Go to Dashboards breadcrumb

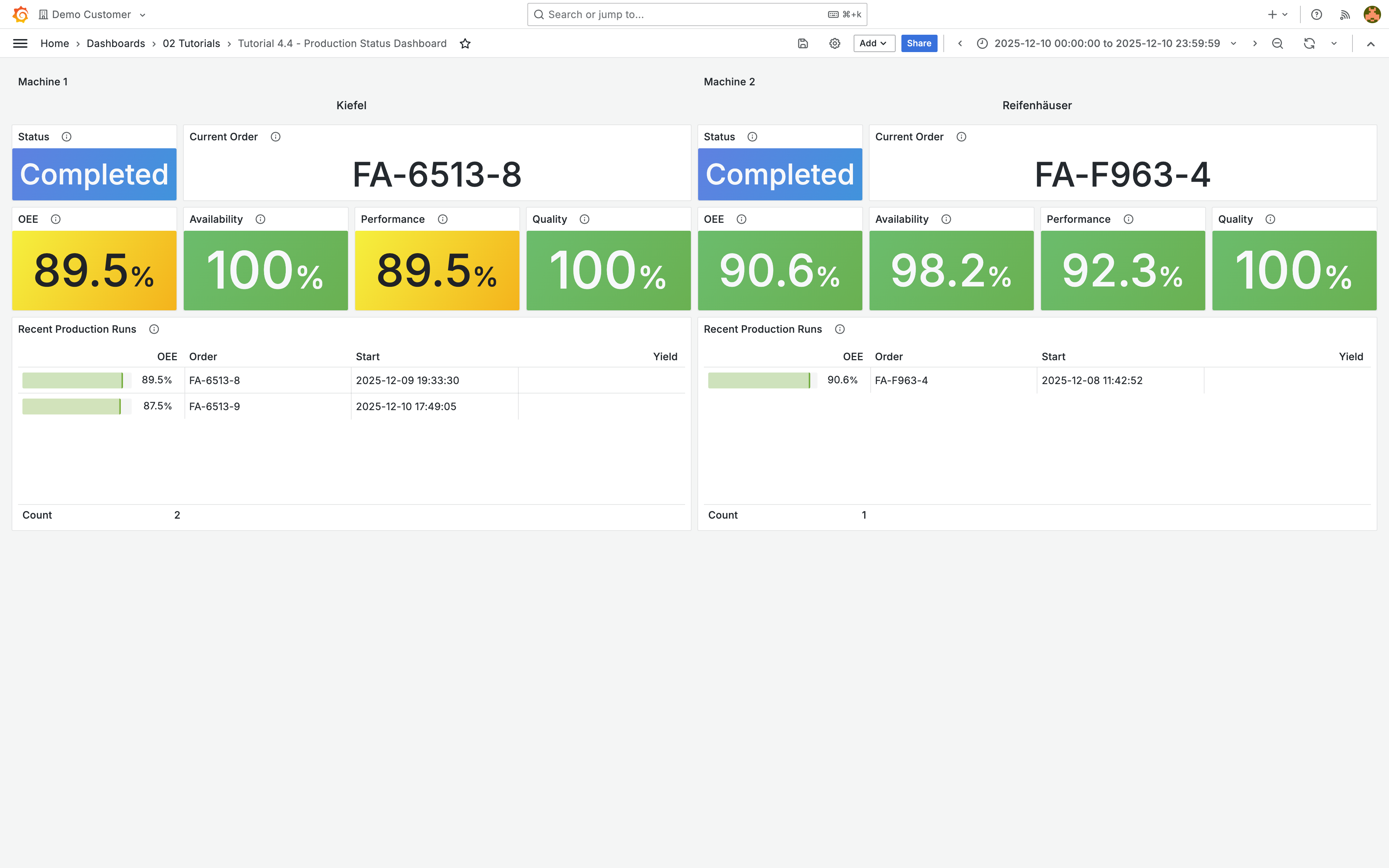(x=115, y=44)
